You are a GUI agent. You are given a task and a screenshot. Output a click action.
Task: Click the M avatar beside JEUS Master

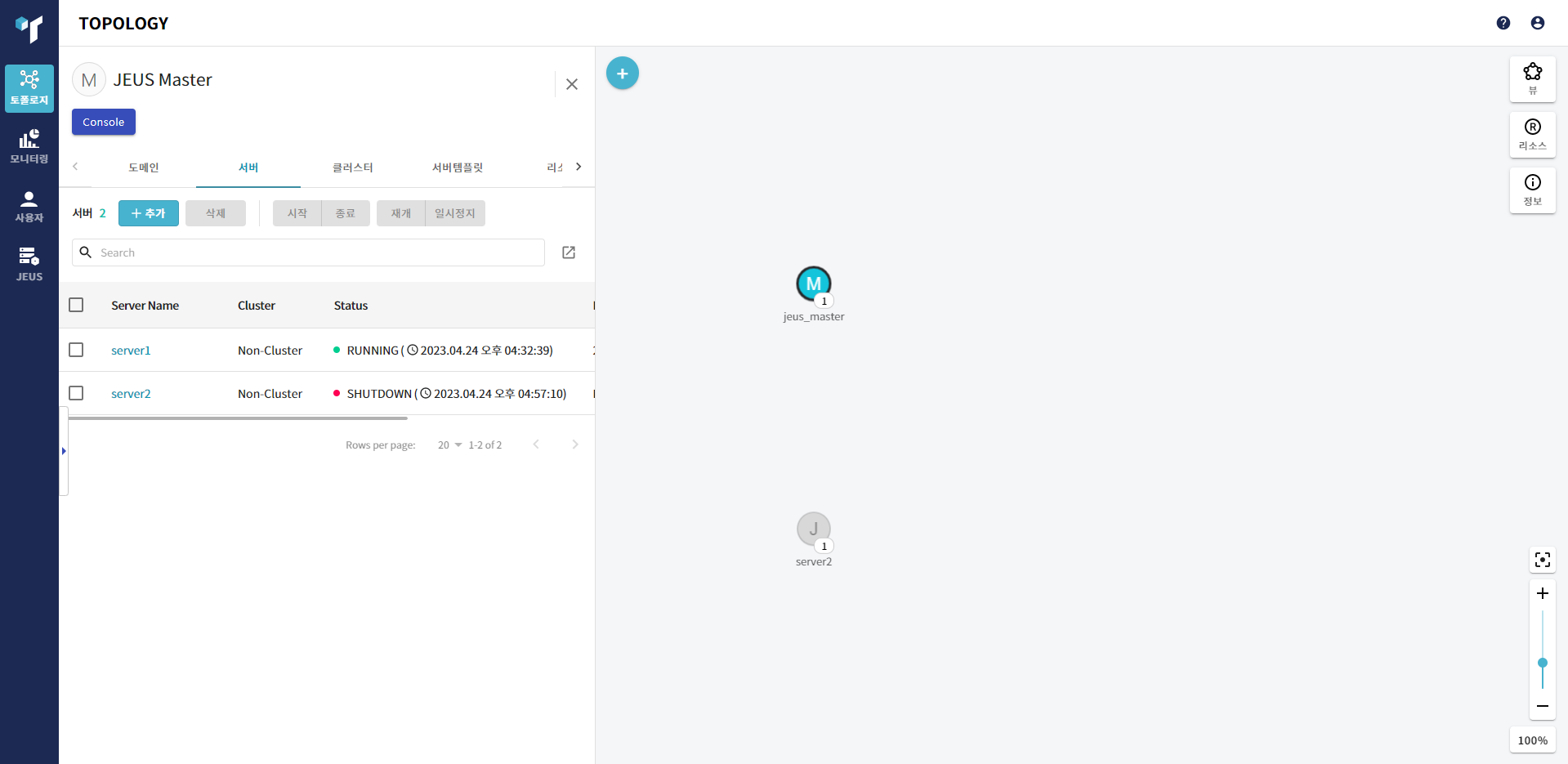[89, 80]
